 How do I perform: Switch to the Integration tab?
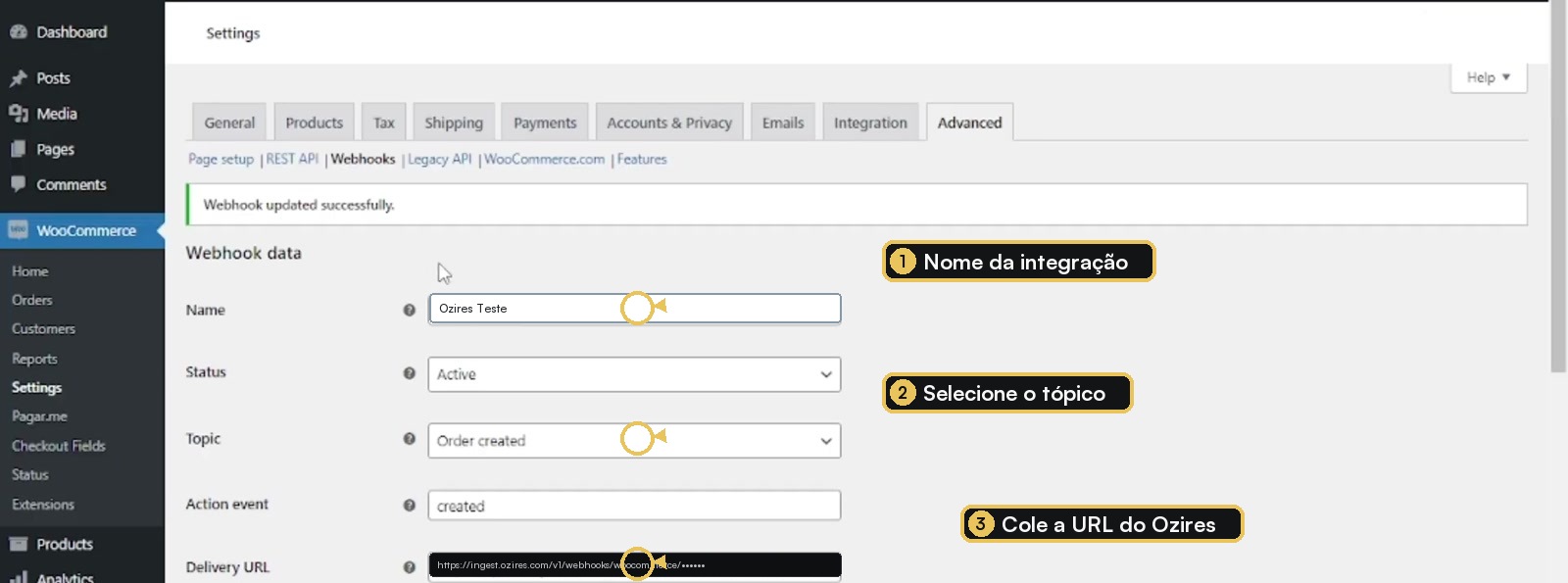(x=870, y=122)
